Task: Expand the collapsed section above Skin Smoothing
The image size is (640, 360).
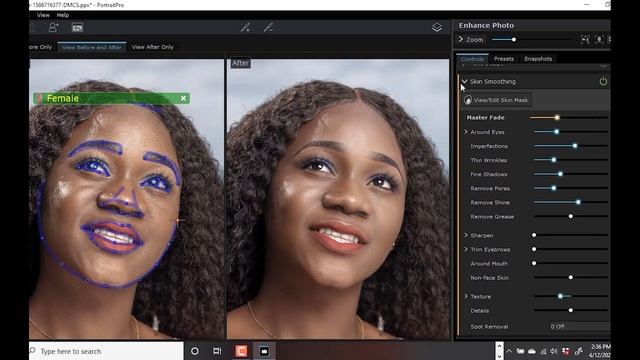Action: coord(464,65)
